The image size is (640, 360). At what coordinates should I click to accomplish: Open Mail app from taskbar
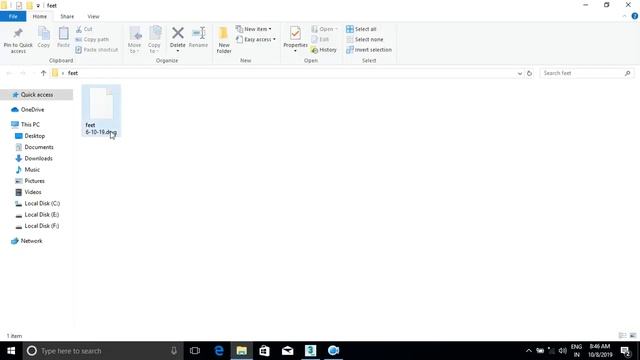pos(287,351)
